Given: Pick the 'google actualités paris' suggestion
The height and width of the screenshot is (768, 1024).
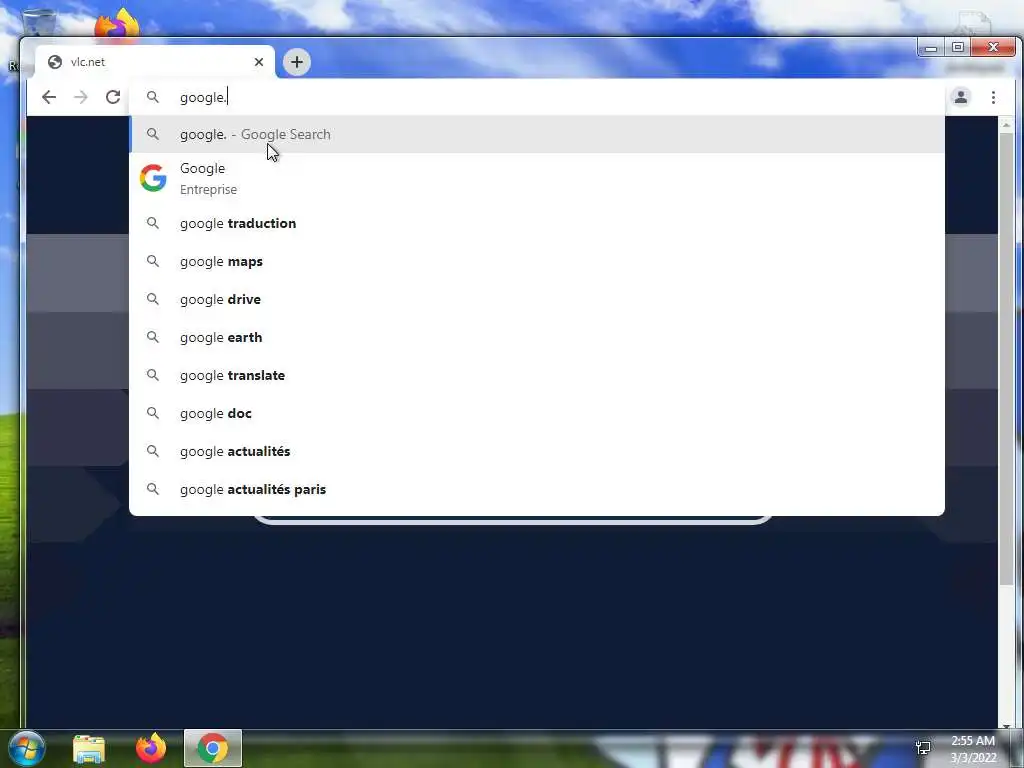Looking at the screenshot, I should pos(537,489).
